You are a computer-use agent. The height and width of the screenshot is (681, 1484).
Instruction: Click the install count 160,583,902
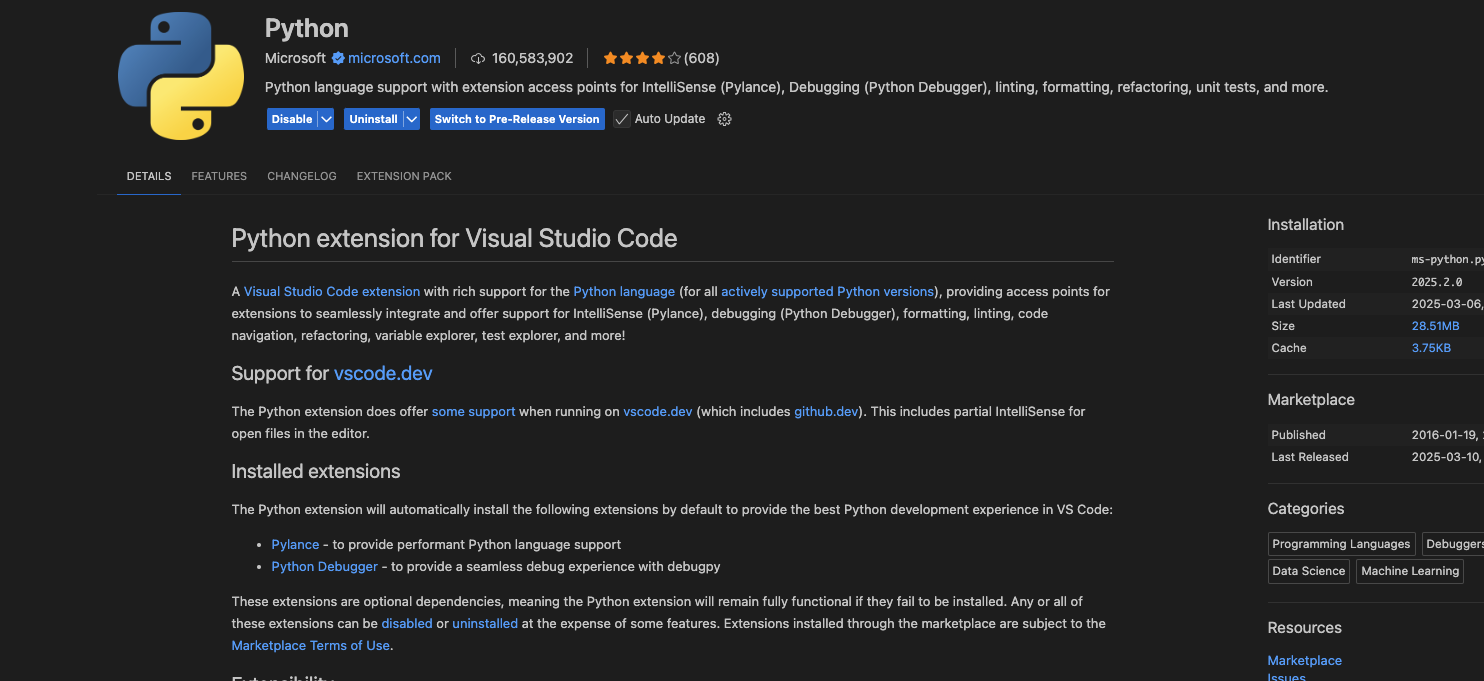point(533,58)
